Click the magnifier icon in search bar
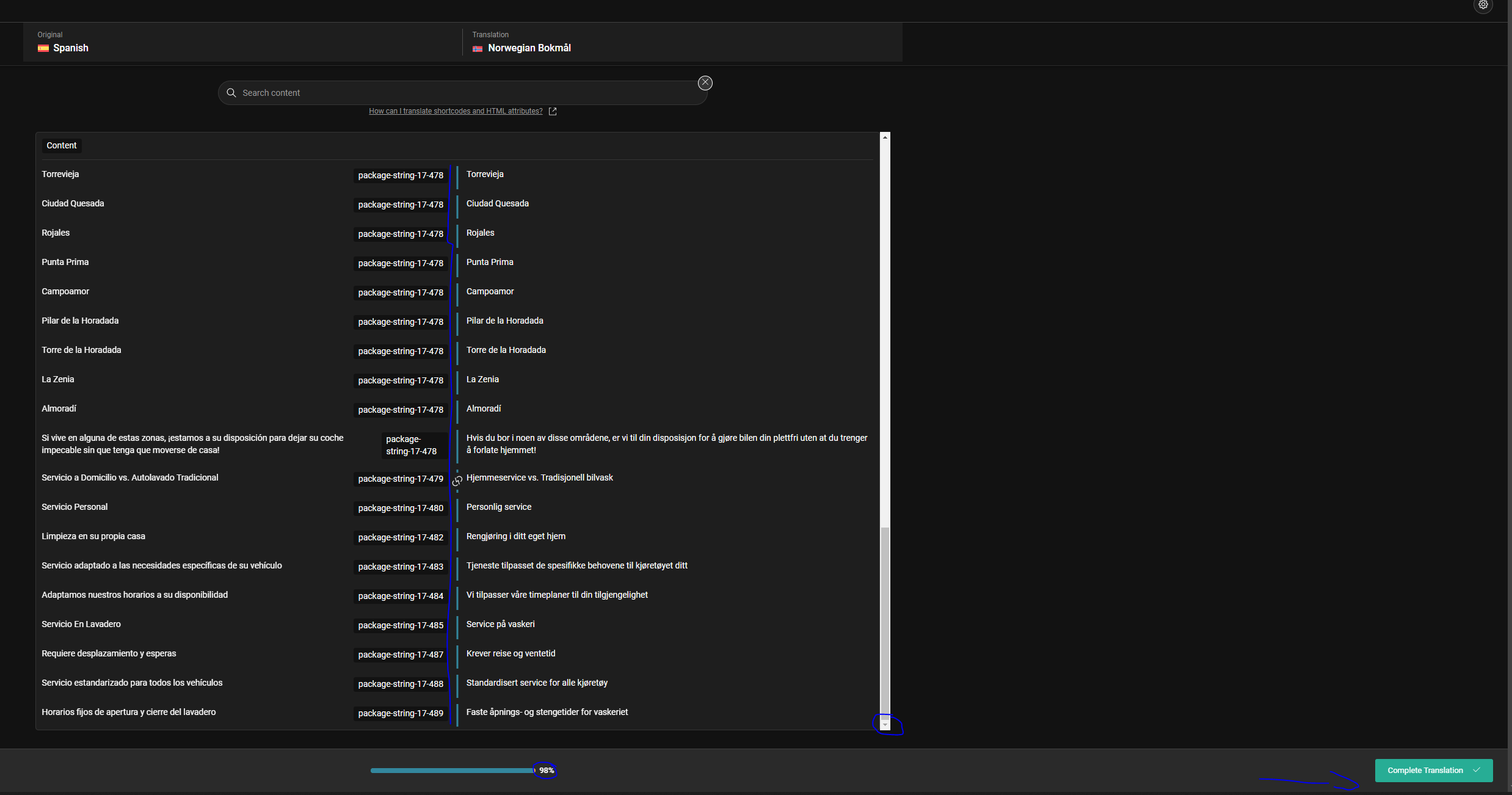Viewport: 1512px width, 795px height. coord(231,93)
